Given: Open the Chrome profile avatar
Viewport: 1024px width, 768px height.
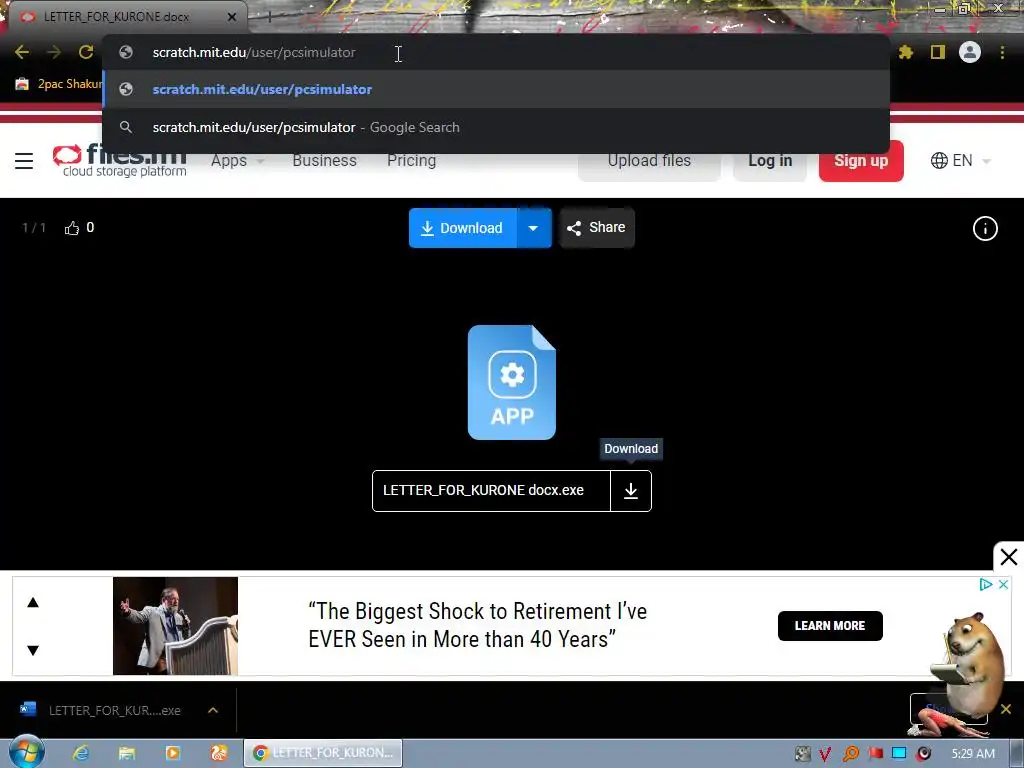Looking at the screenshot, I should (x=970, y=52).
